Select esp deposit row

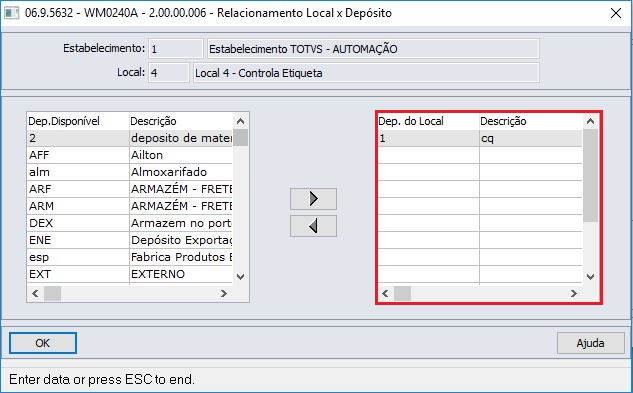coord(130,257)
